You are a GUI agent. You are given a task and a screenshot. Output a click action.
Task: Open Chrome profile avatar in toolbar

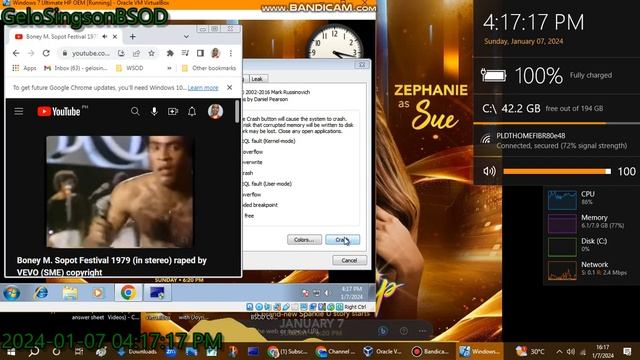(216, 53)
